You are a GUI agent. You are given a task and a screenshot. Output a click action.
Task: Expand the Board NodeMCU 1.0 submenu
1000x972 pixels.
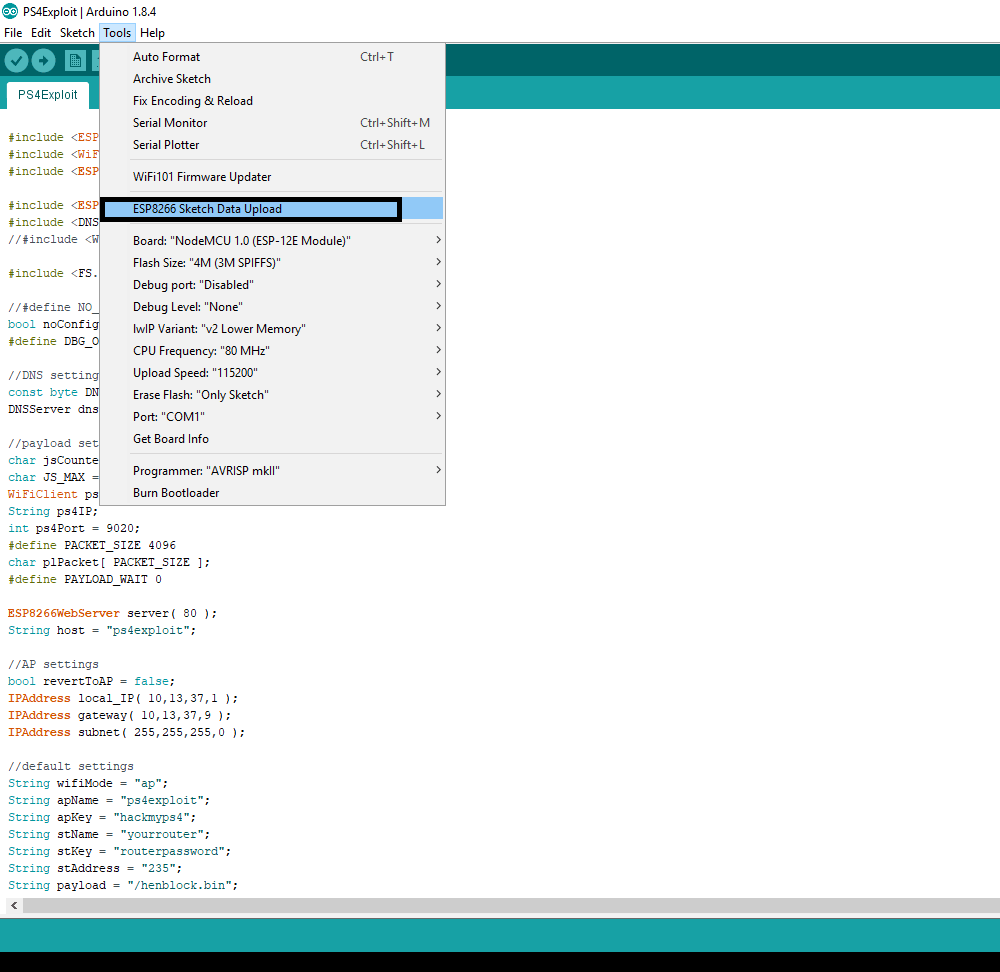click(272, 240)
